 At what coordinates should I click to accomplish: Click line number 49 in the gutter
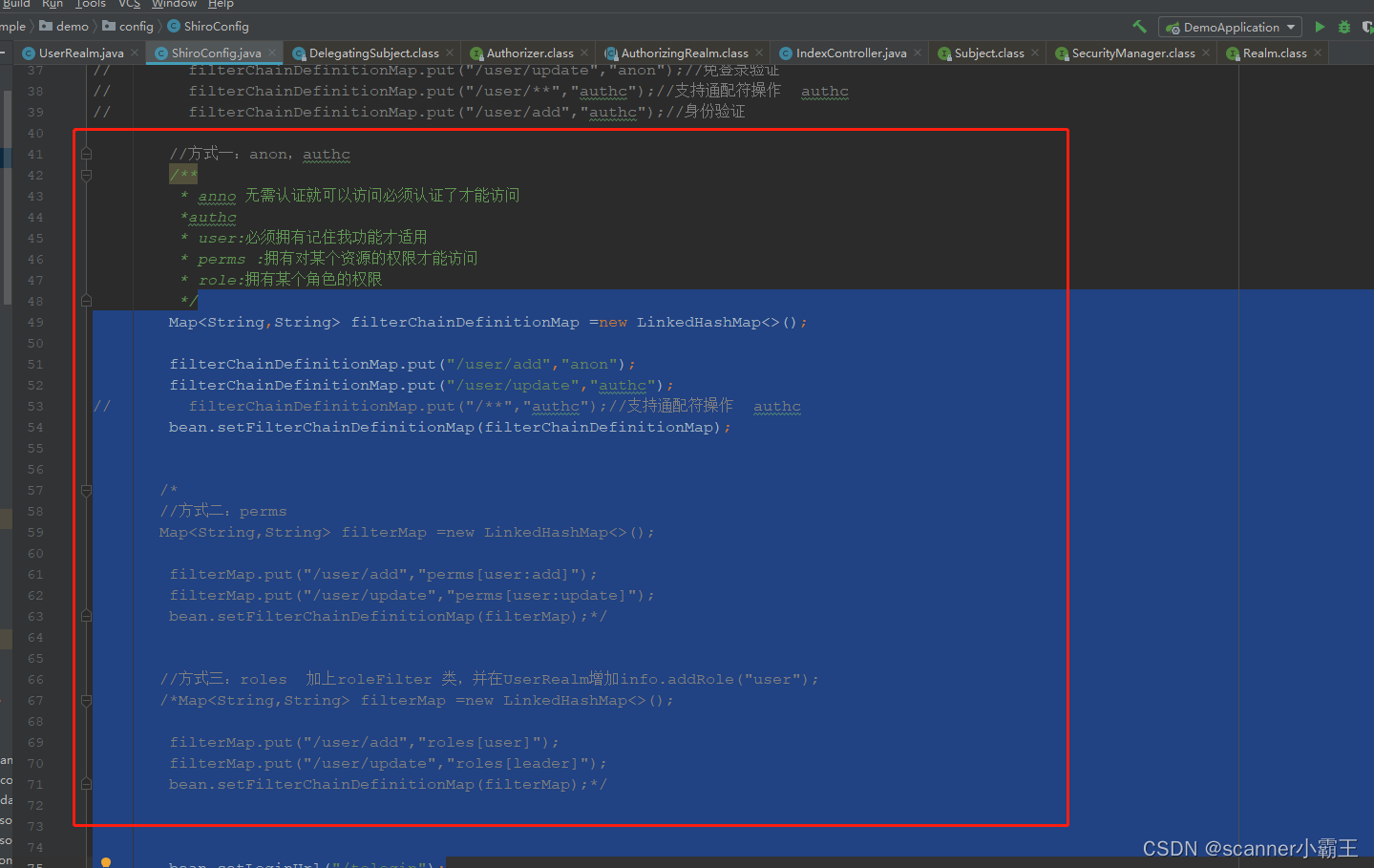35,322
